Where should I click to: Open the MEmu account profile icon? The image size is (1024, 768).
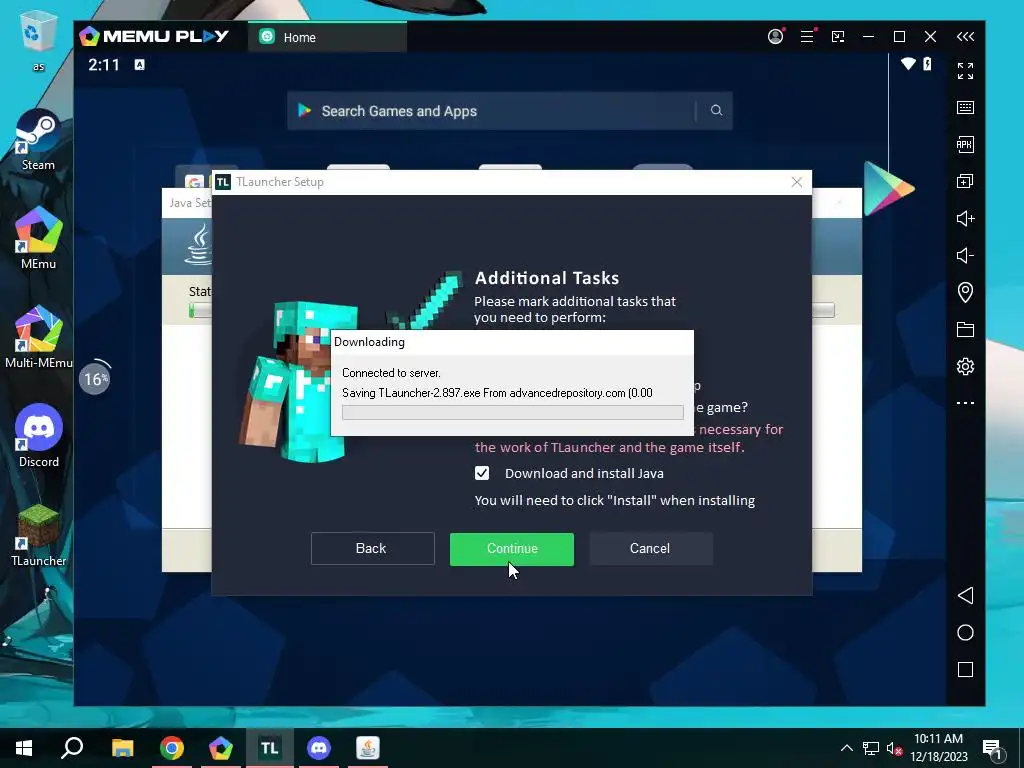[776, 37]
